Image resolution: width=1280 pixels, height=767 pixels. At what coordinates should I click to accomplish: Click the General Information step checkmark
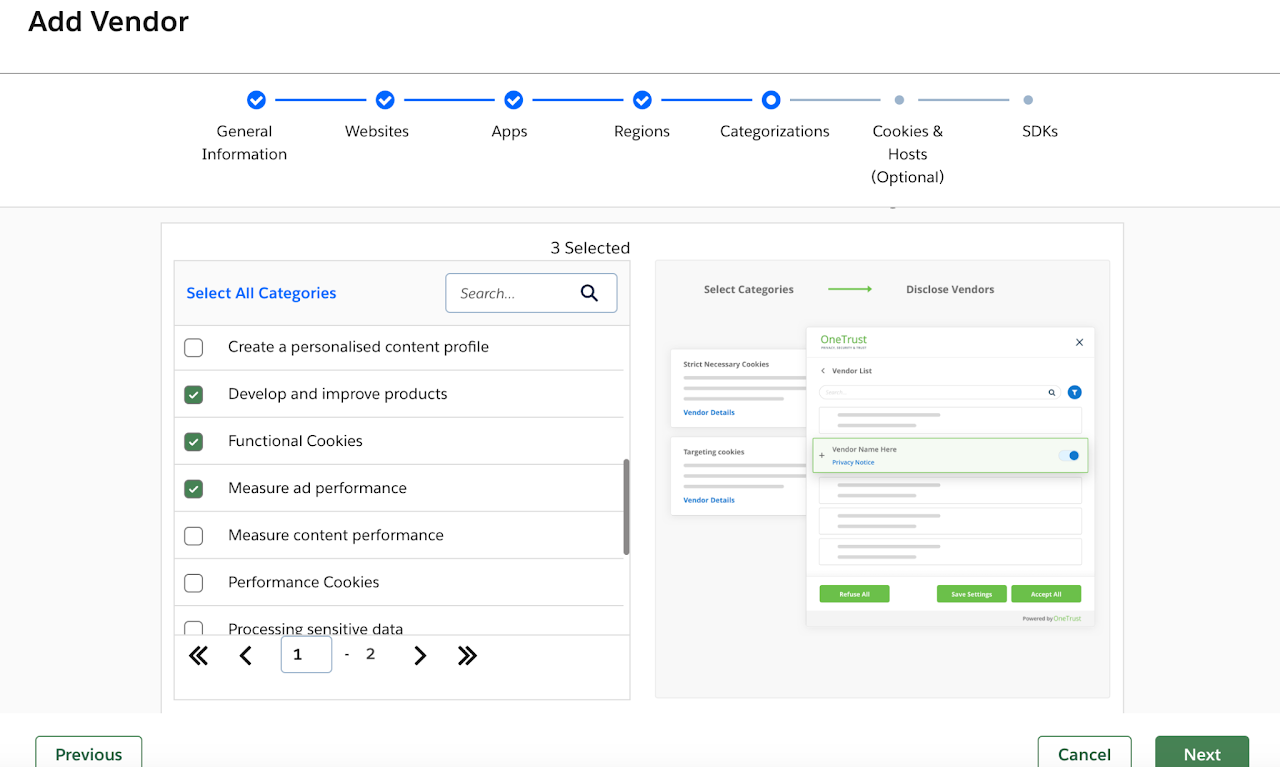point(256,100)
